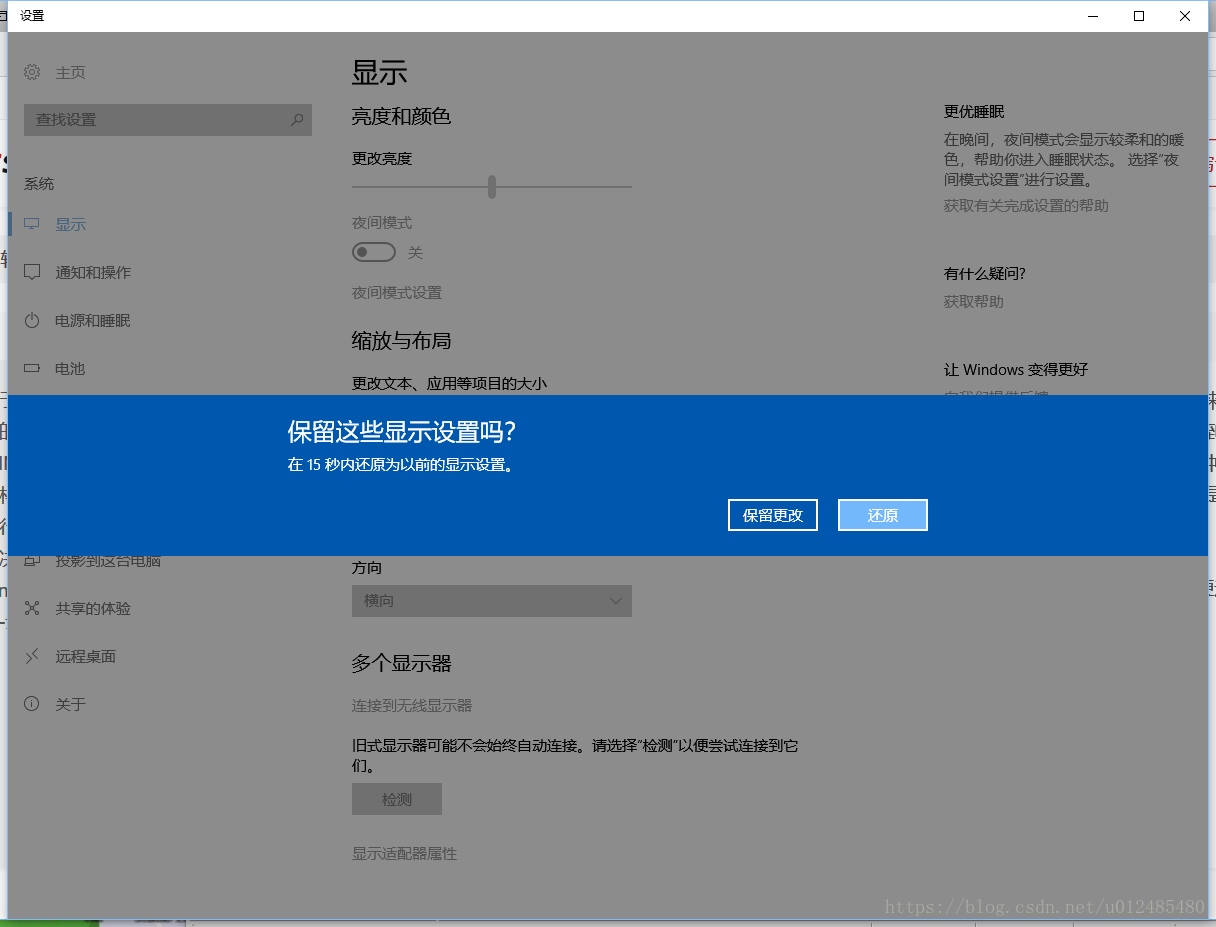Select the 通知和操作 bell icon
The width and height of the screenshot is (1216, 927).
point(32,272)
